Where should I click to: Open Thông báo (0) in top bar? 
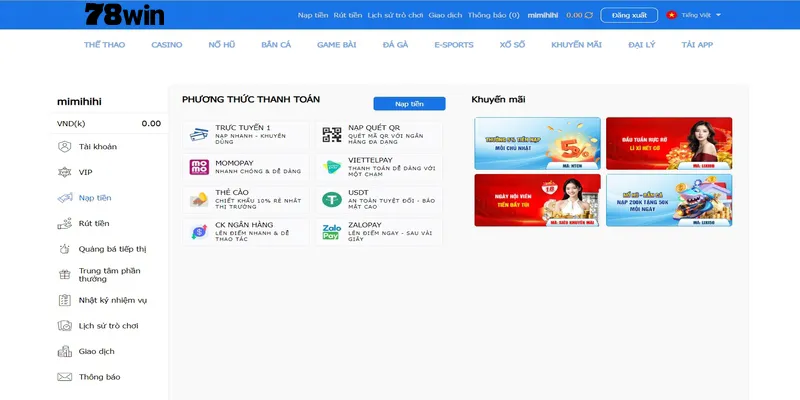click(493, 15)
